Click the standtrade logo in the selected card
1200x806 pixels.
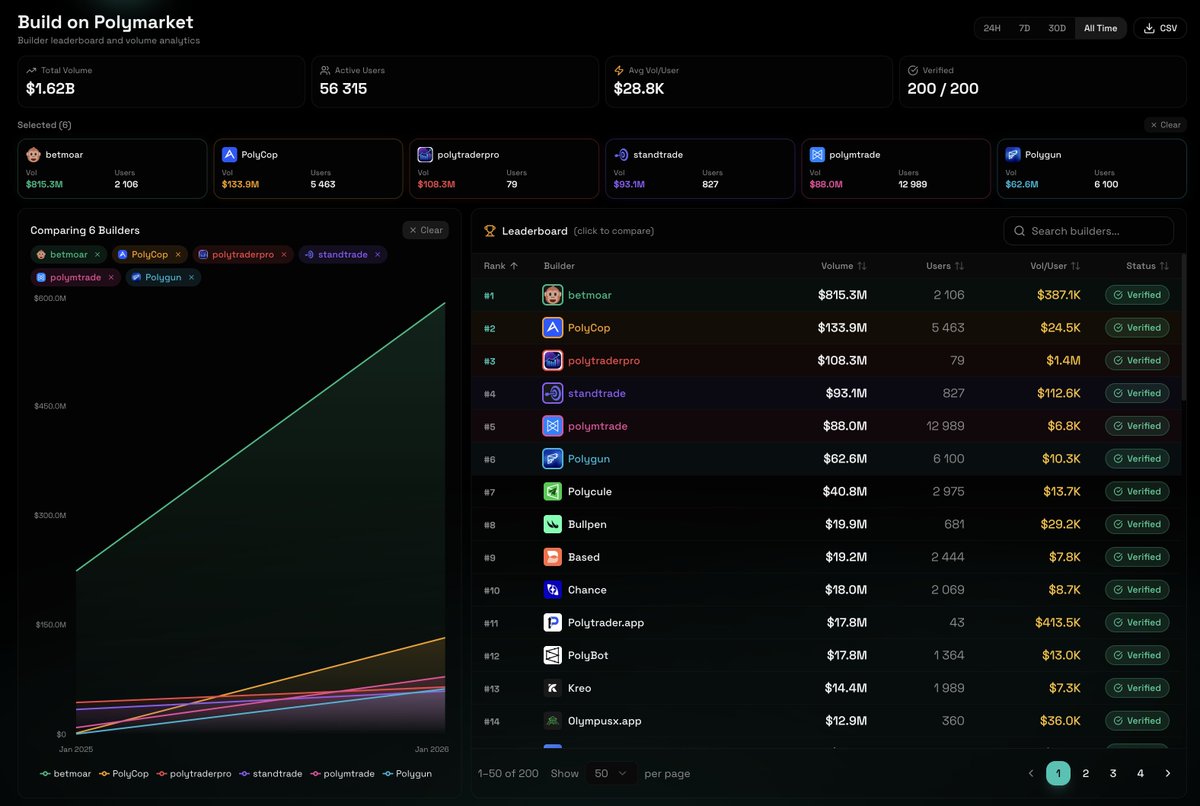click(x=621, y=155)
